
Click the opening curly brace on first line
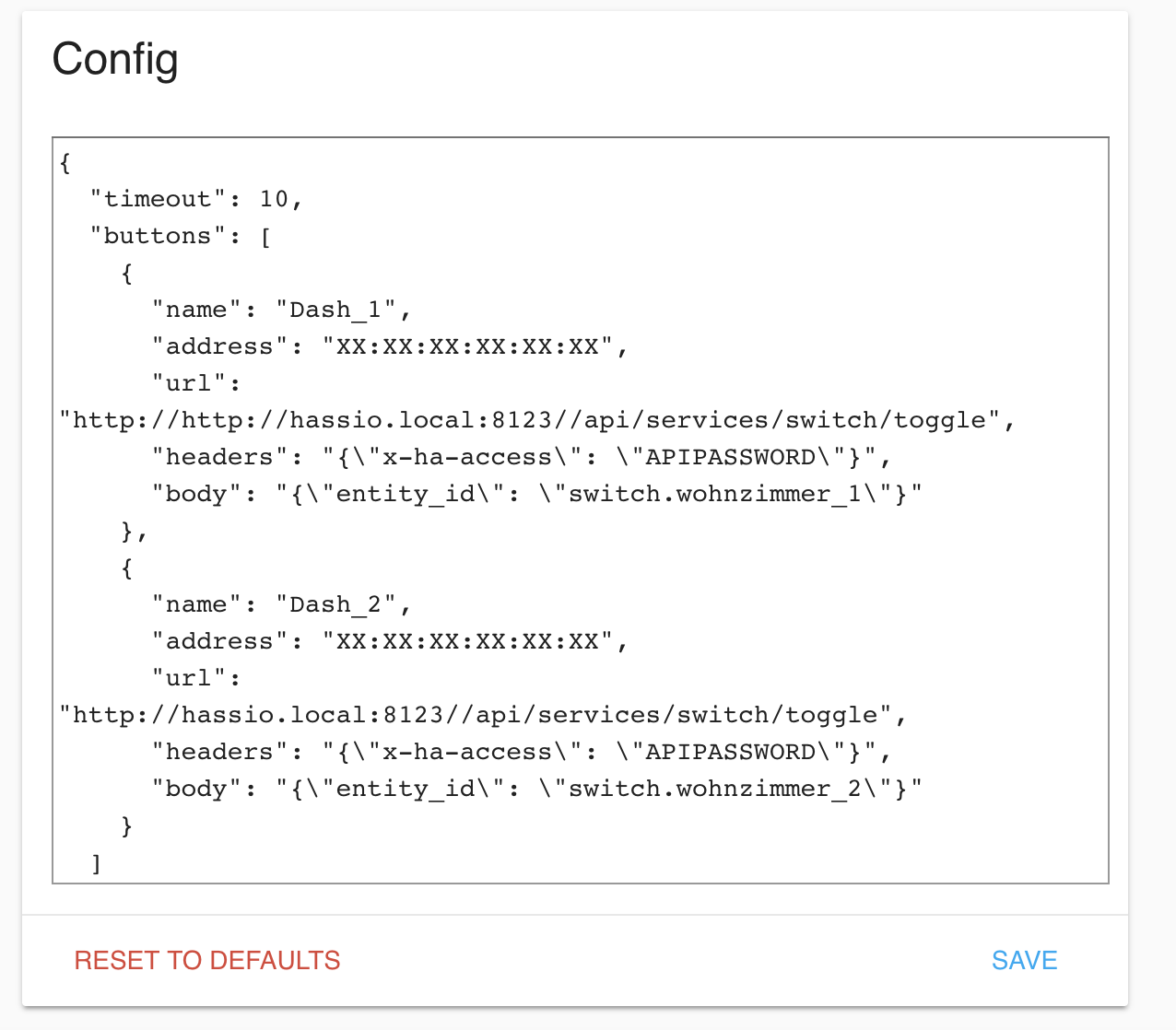[x=65, y=163]
